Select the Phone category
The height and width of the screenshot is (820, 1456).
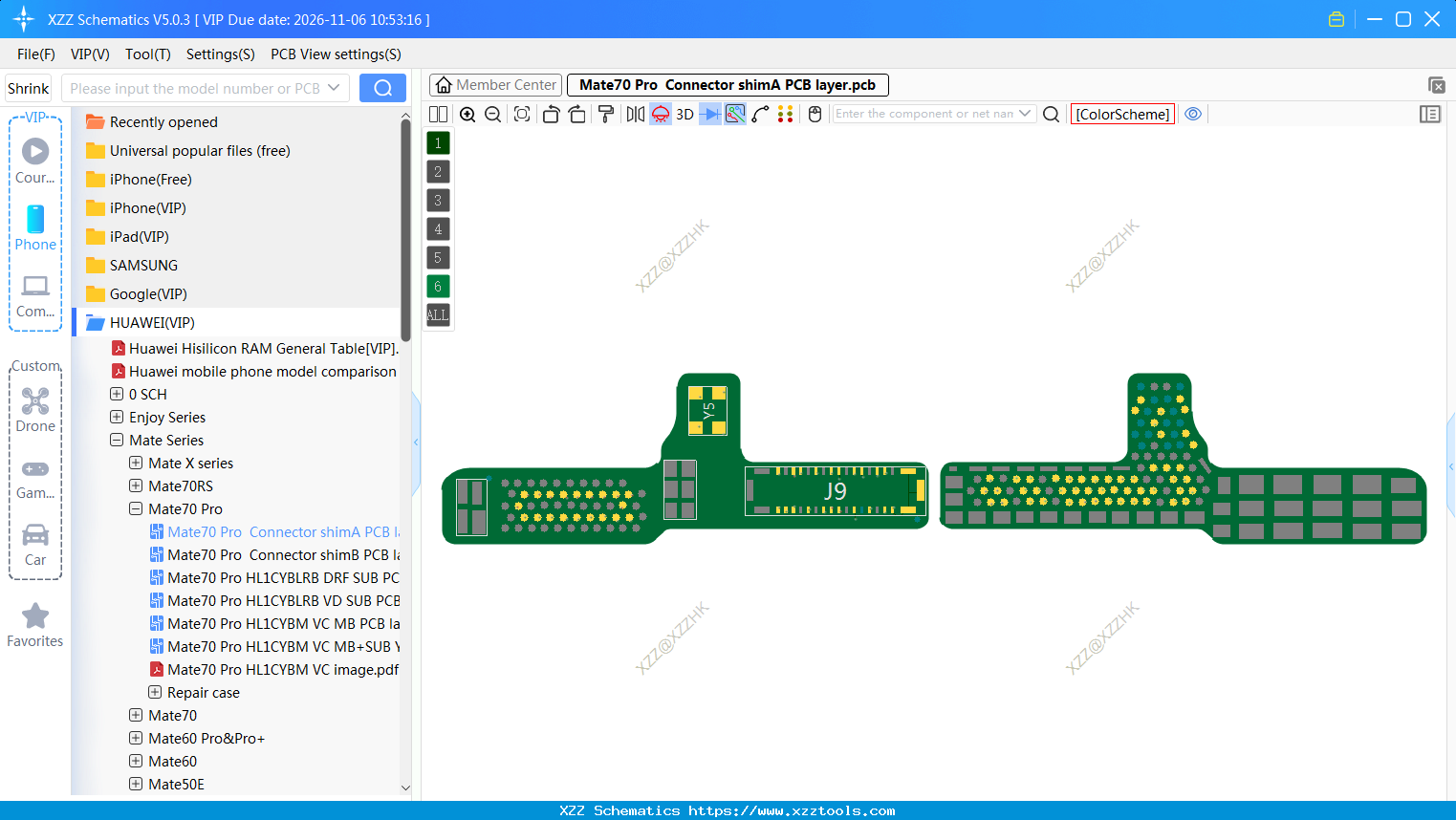point(35,228)
